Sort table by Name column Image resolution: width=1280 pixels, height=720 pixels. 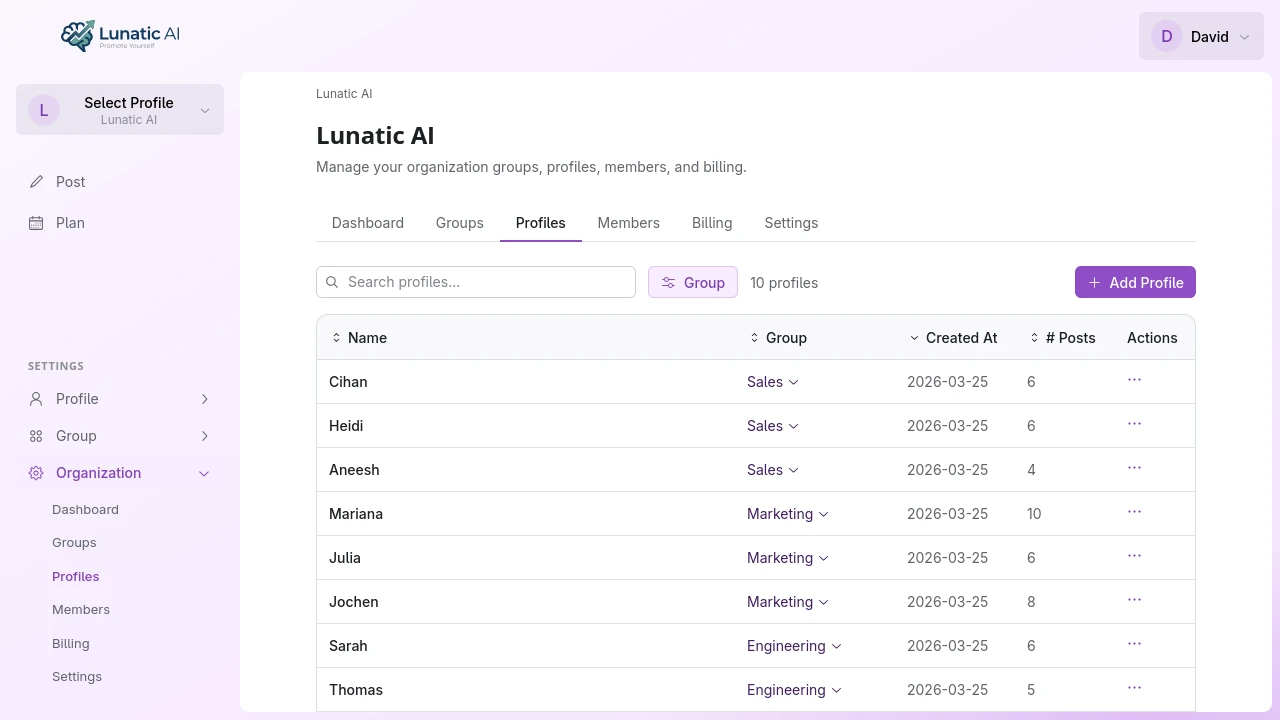359,338
